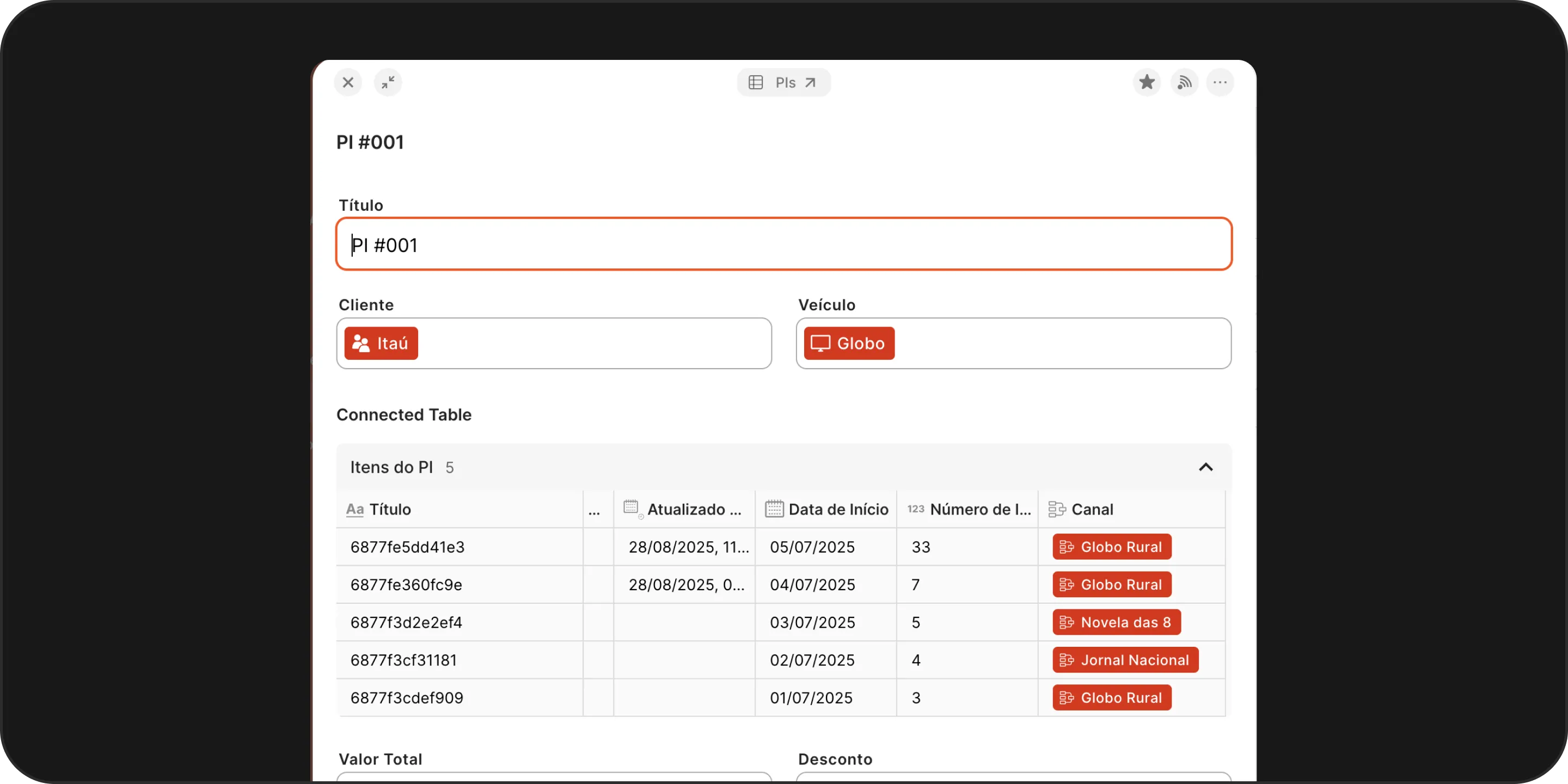Click the star favorite icon
This screenshot has height=784, width=1568.
point(1146,82)
